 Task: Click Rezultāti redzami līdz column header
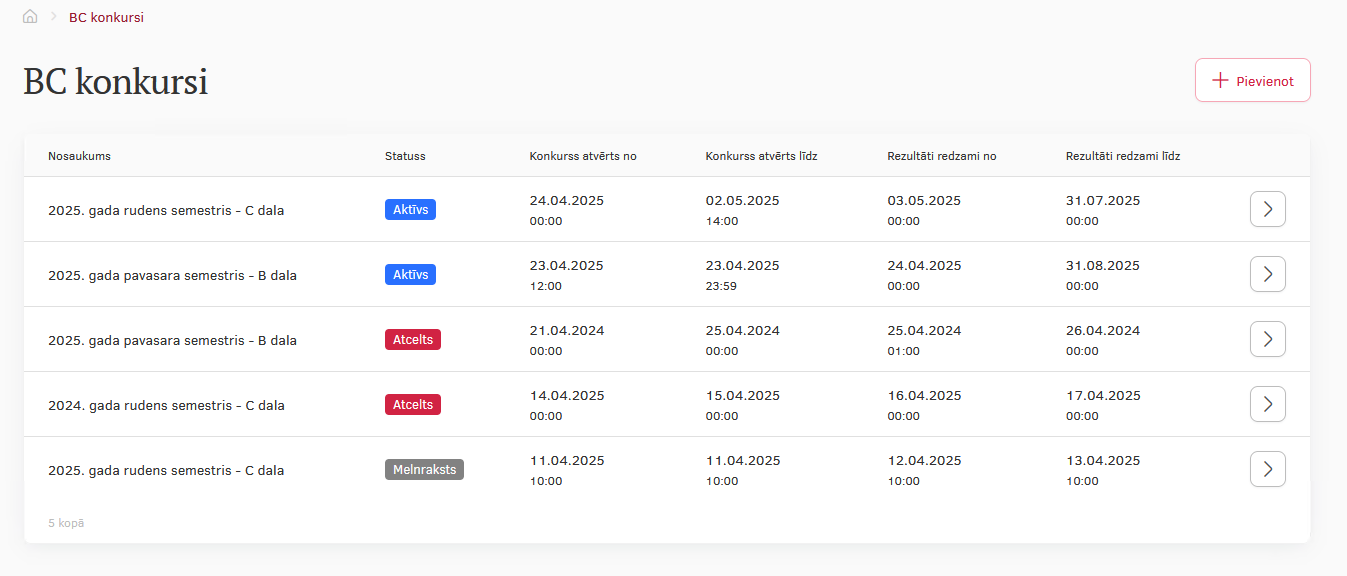pos(1123,156)
